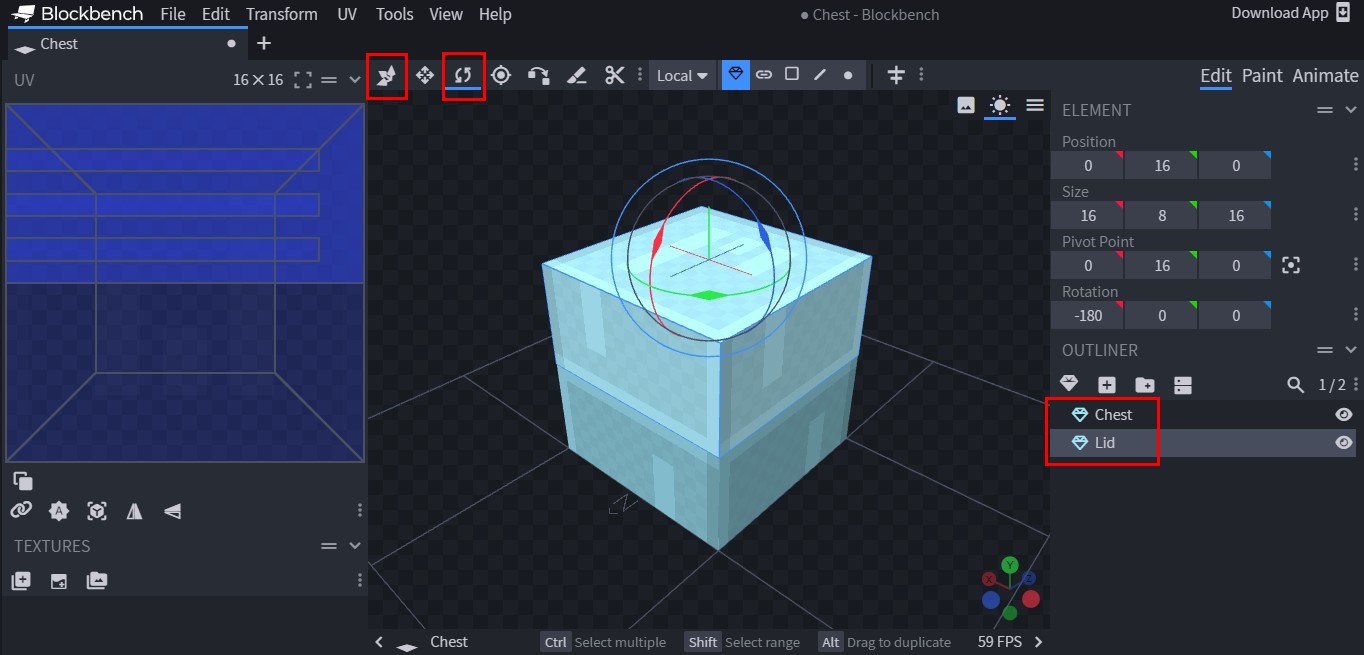Screen dimensions: 1364x655
Task: Click the center/align tool icon
Action: click(896, 75)
